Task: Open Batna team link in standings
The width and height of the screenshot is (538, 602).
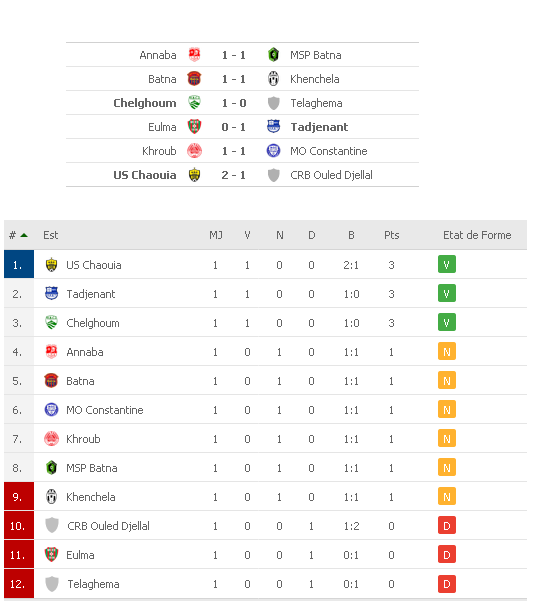Action: click(x=80, y=381)
